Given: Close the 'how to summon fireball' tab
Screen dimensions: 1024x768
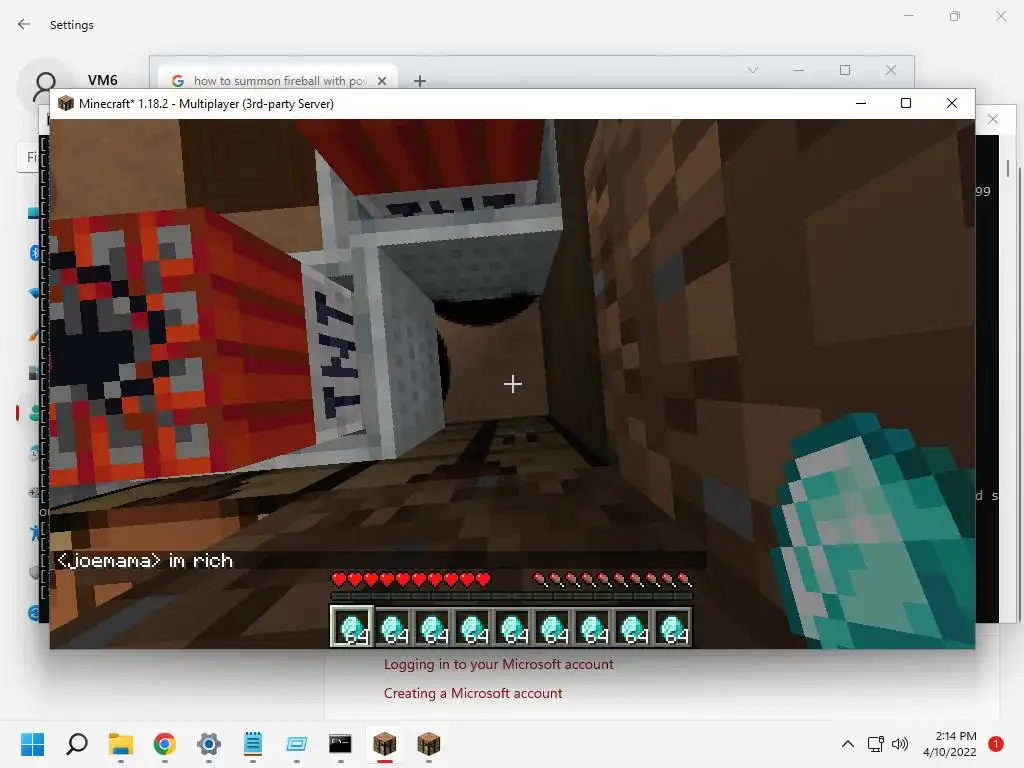Looking at the screenshot, I should coord(382,81).
